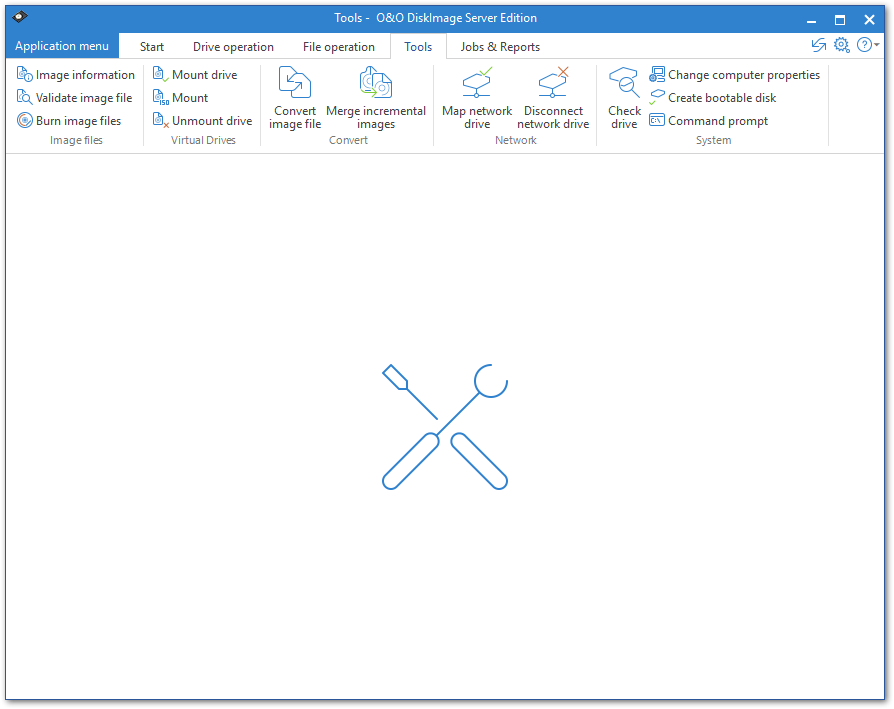Launch Command prompt
The width and height of the screenshot is (894, 709).
point(709,120)
